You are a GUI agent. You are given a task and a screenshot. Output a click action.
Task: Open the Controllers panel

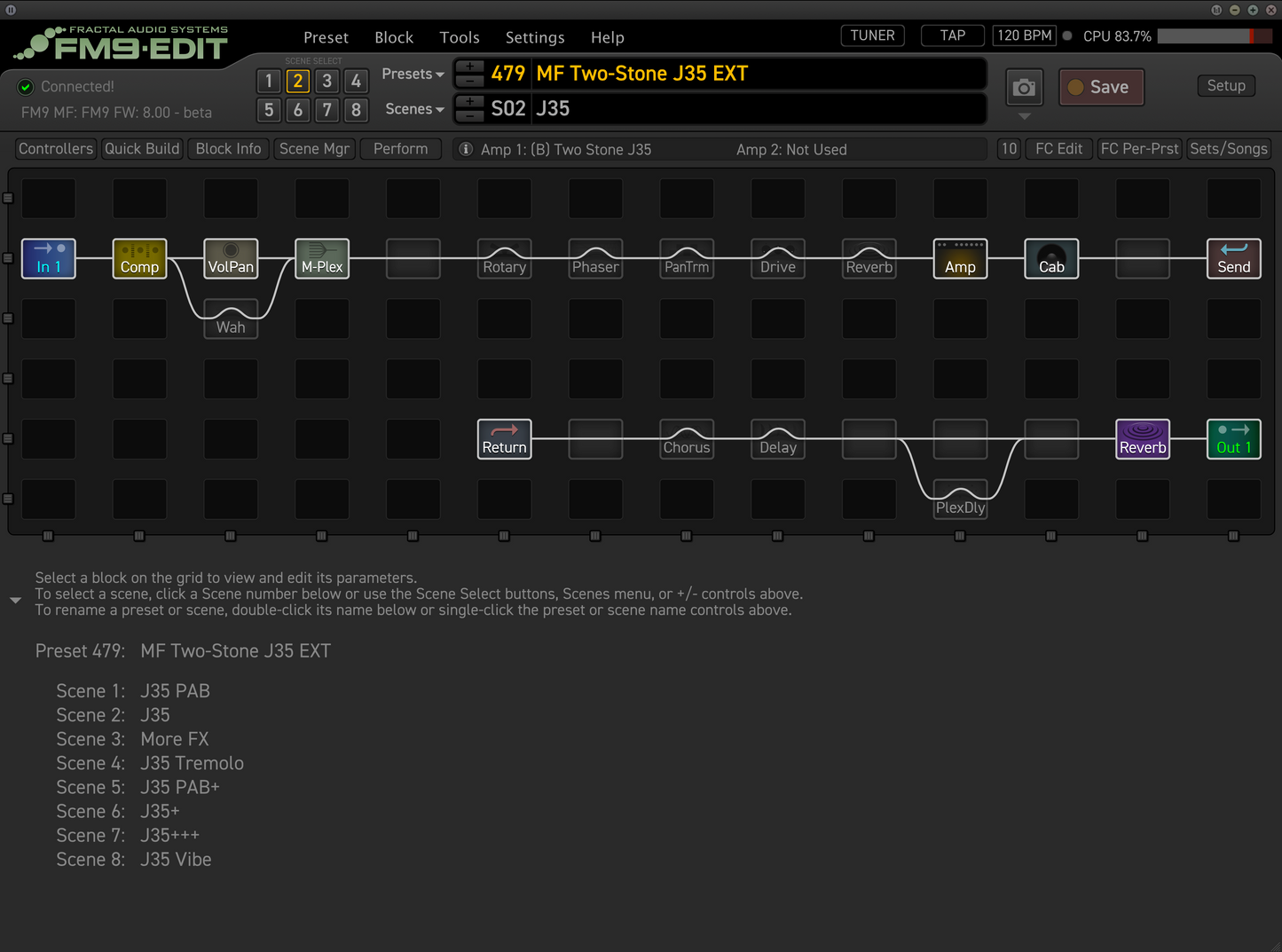56,149
